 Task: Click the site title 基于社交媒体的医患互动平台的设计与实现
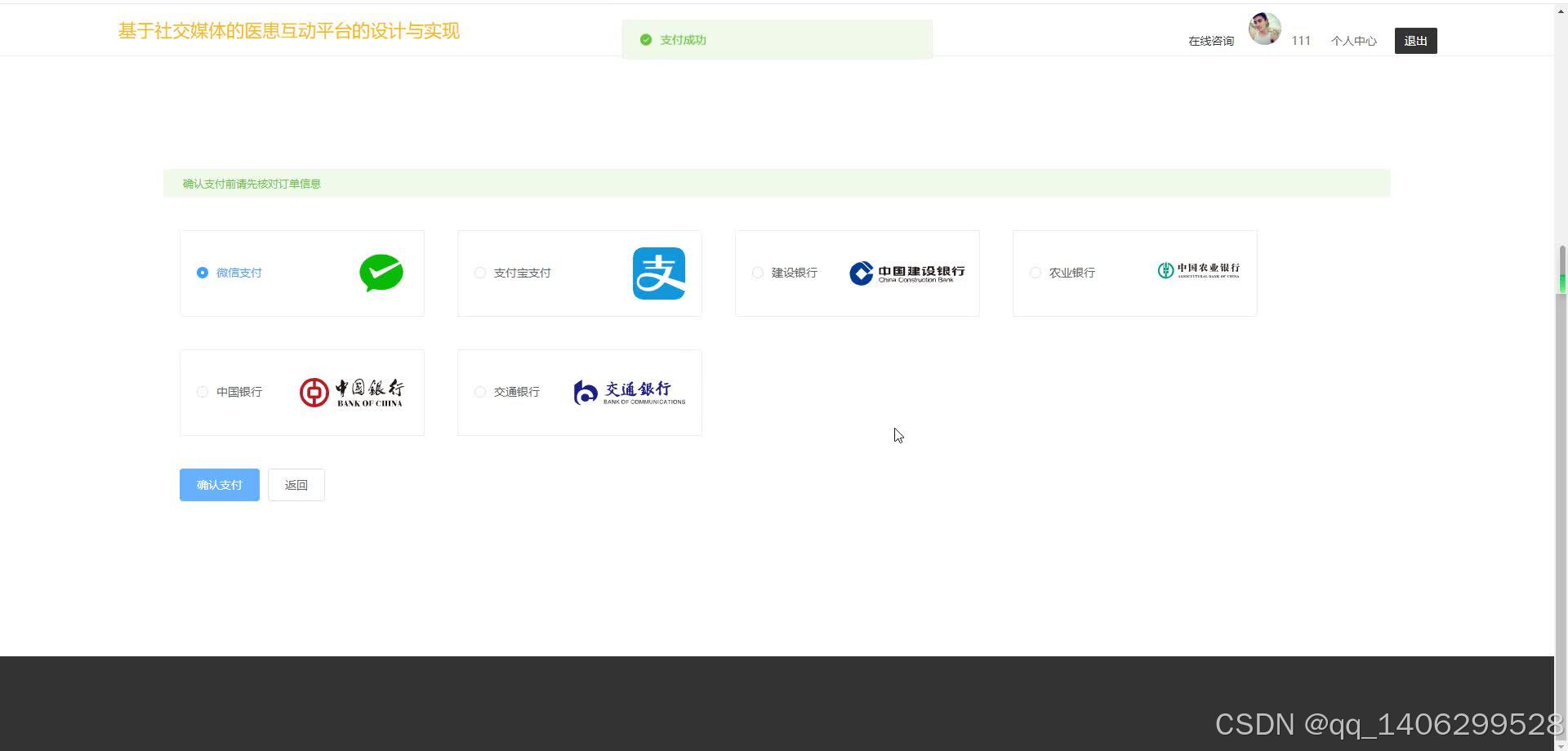click(x=289, y=31)
